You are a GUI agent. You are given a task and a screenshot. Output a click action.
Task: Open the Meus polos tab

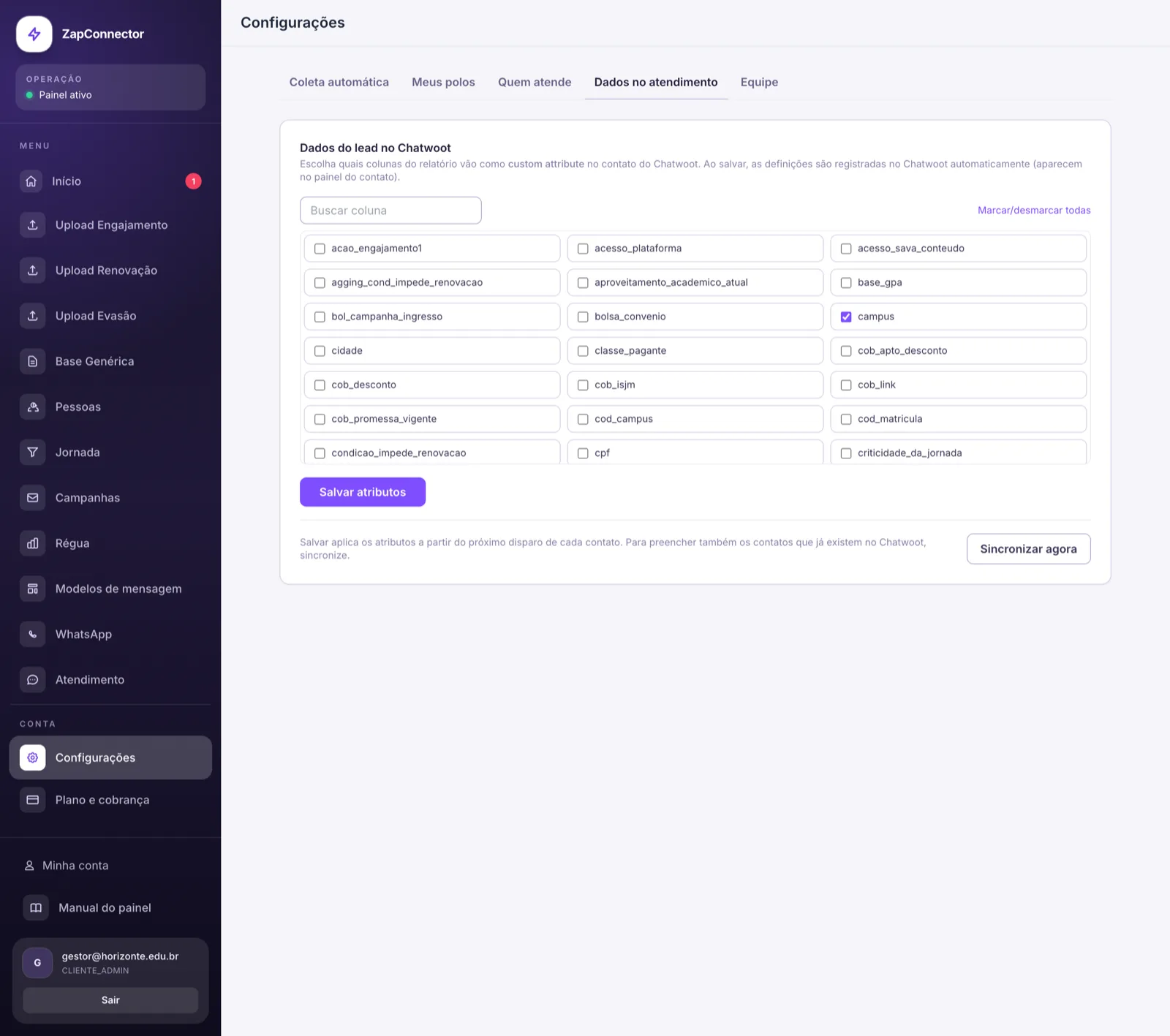[443, 82]
